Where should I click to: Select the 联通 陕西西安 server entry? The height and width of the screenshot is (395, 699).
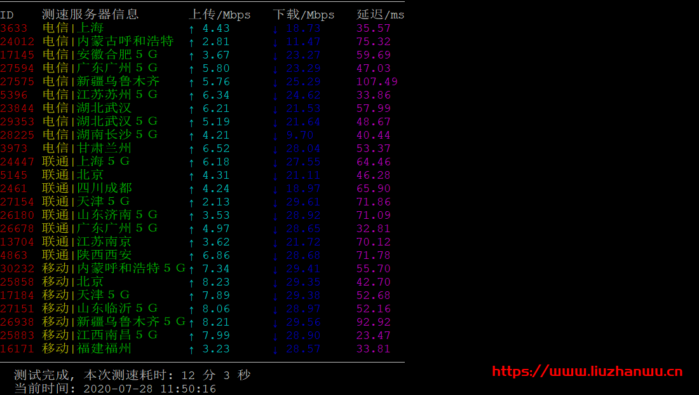(x=86, y=255)
